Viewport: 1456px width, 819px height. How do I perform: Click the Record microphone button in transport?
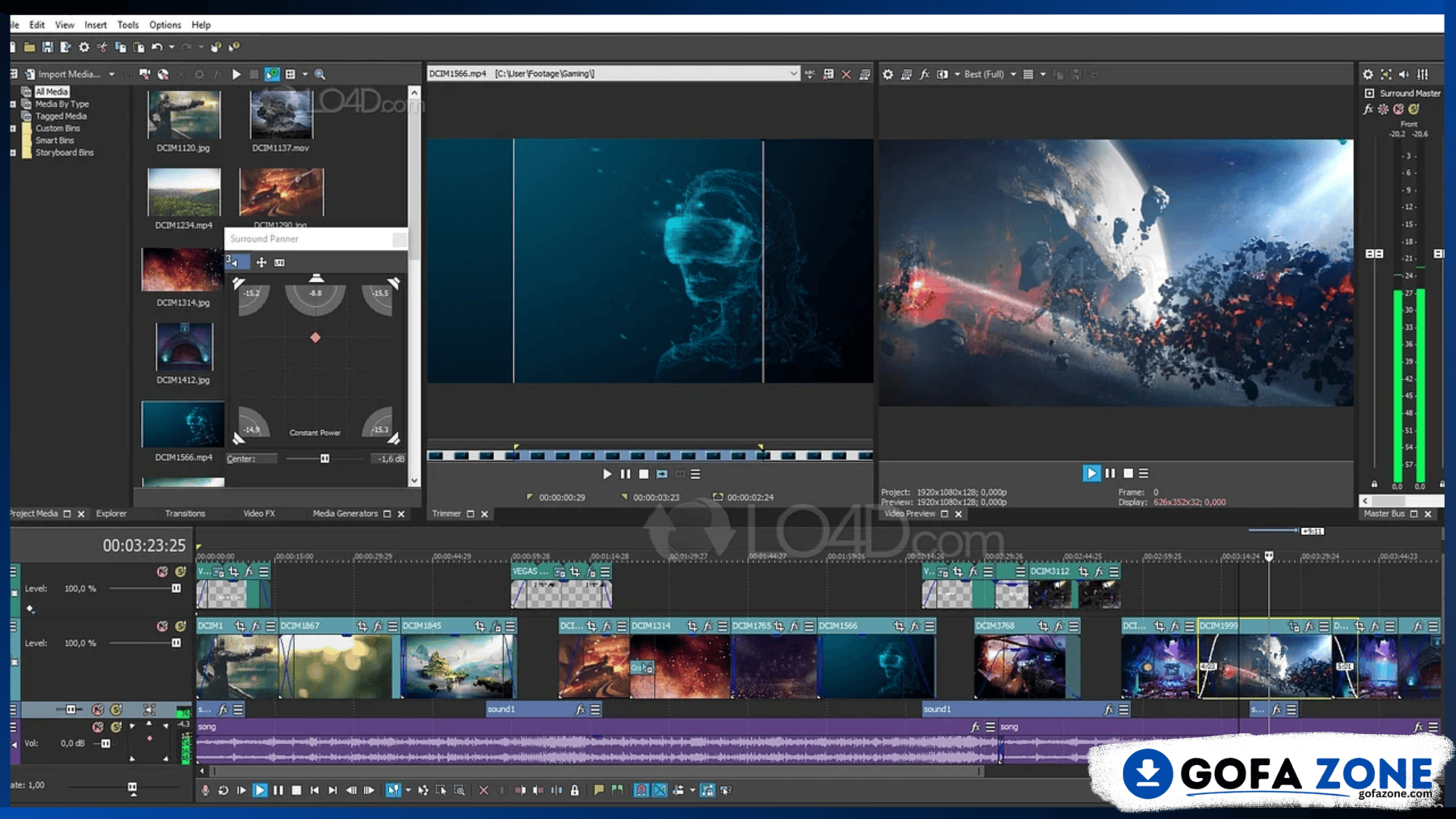[205, 790]
